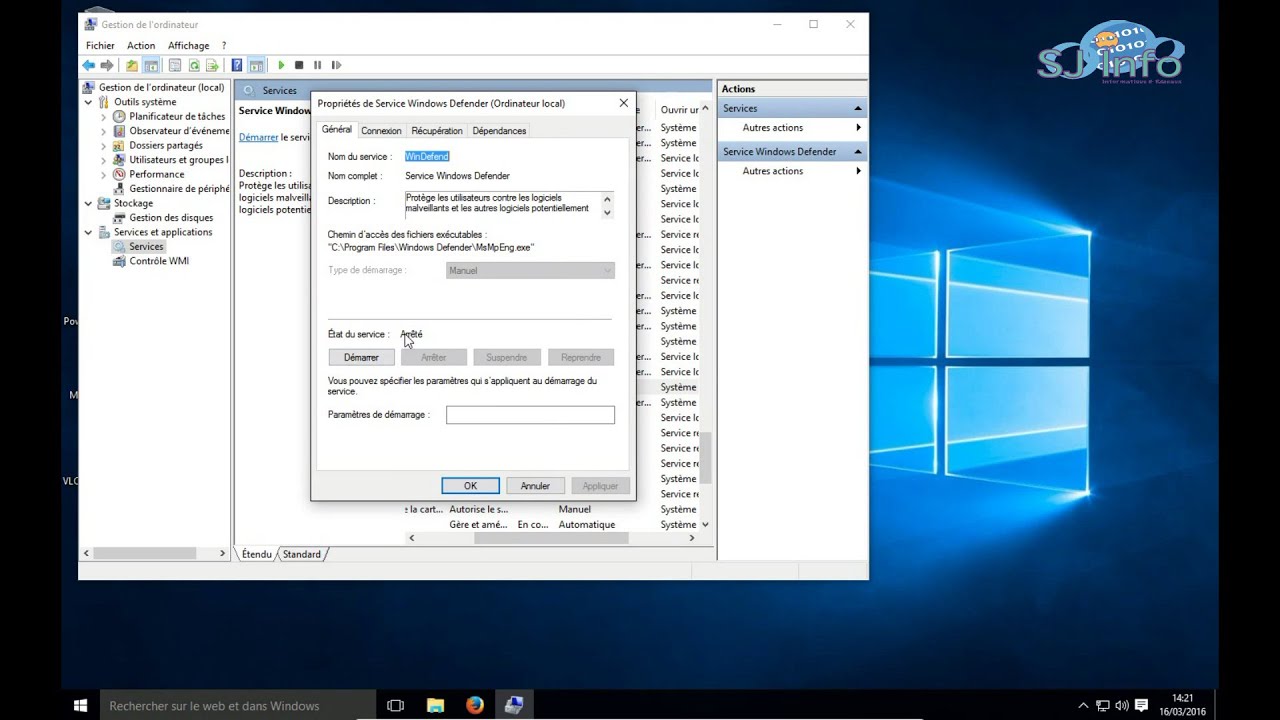Click the Paramètres de démarrage input field
Screen dimensions: 1280x720
pos(530,415)
